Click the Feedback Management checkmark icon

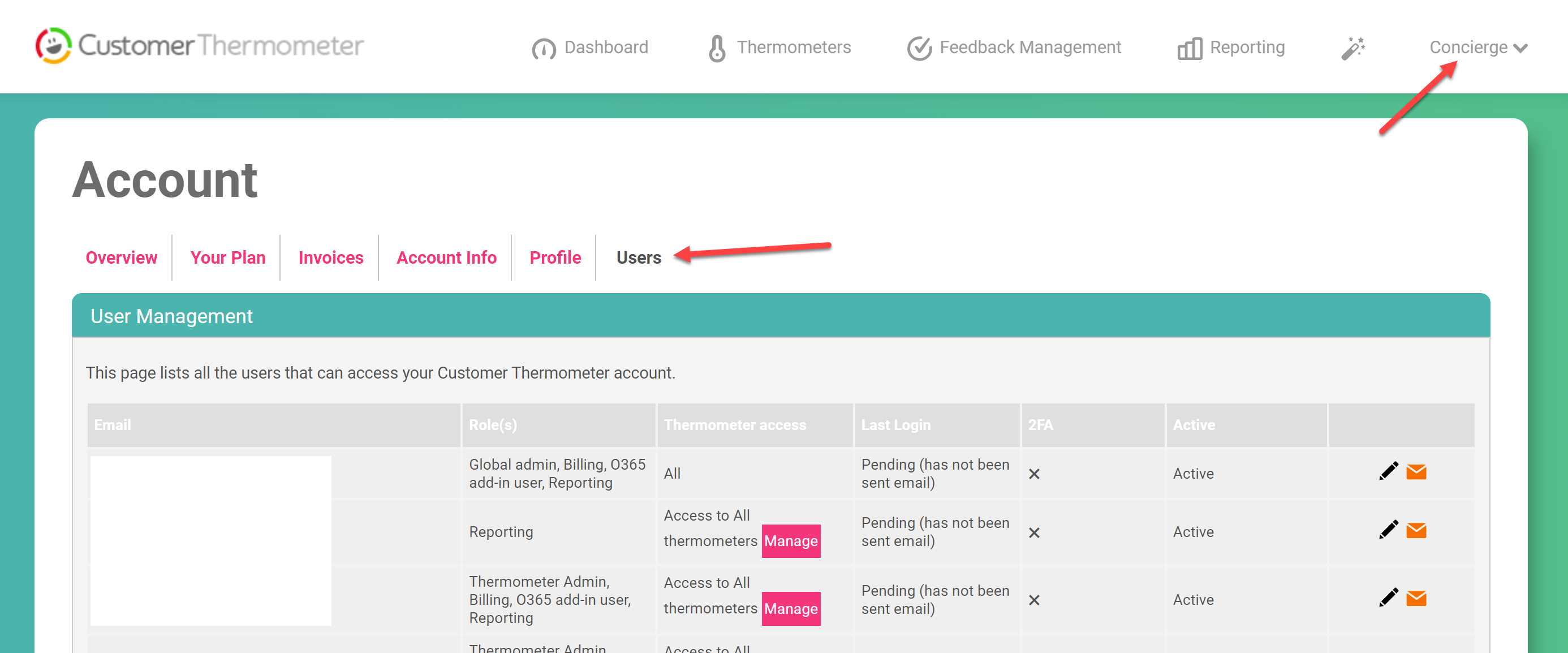point(919,48)
